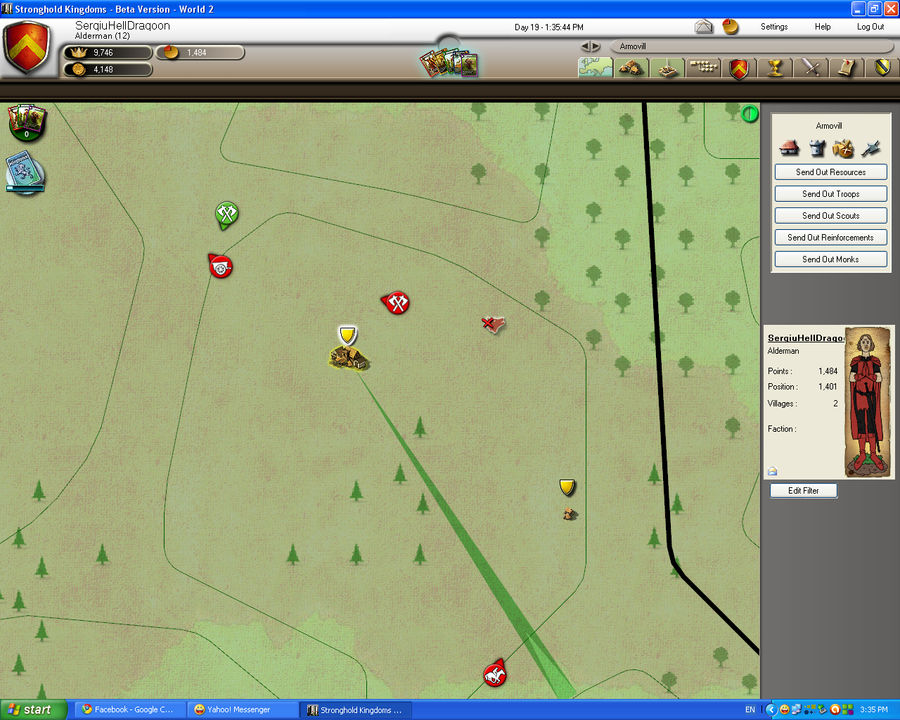Click the red crossed-axes marker on the map
Viewport: 900px width, 720px height.
click(x=395, y=302)
